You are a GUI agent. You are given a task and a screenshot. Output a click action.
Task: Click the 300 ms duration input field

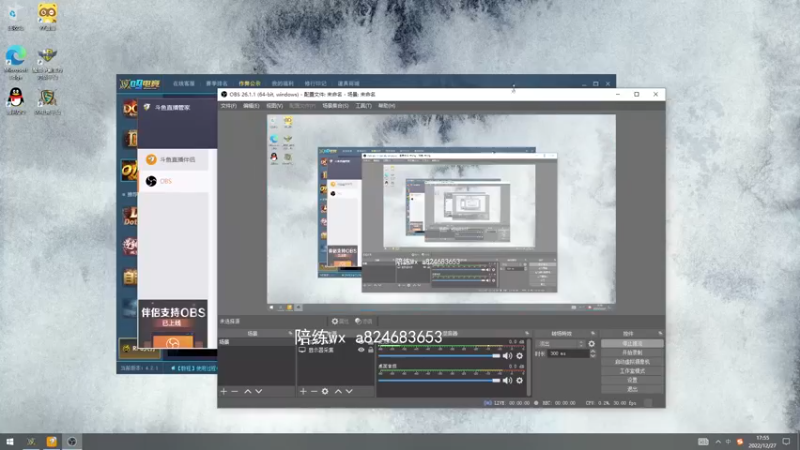click(568, 353)
